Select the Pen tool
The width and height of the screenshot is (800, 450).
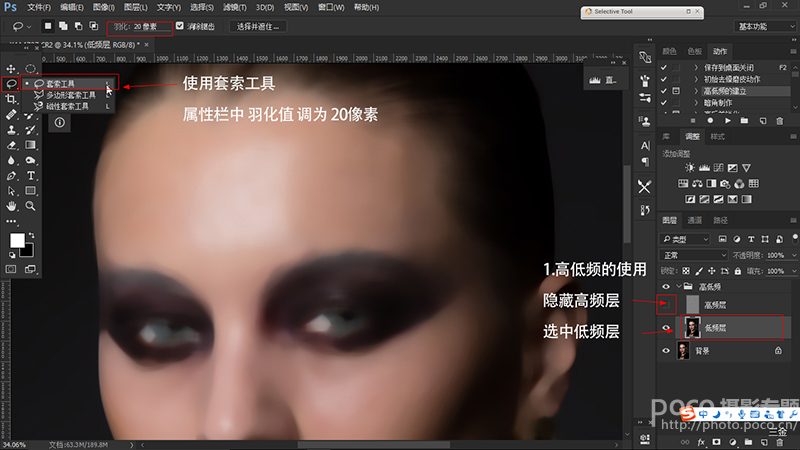11,176
